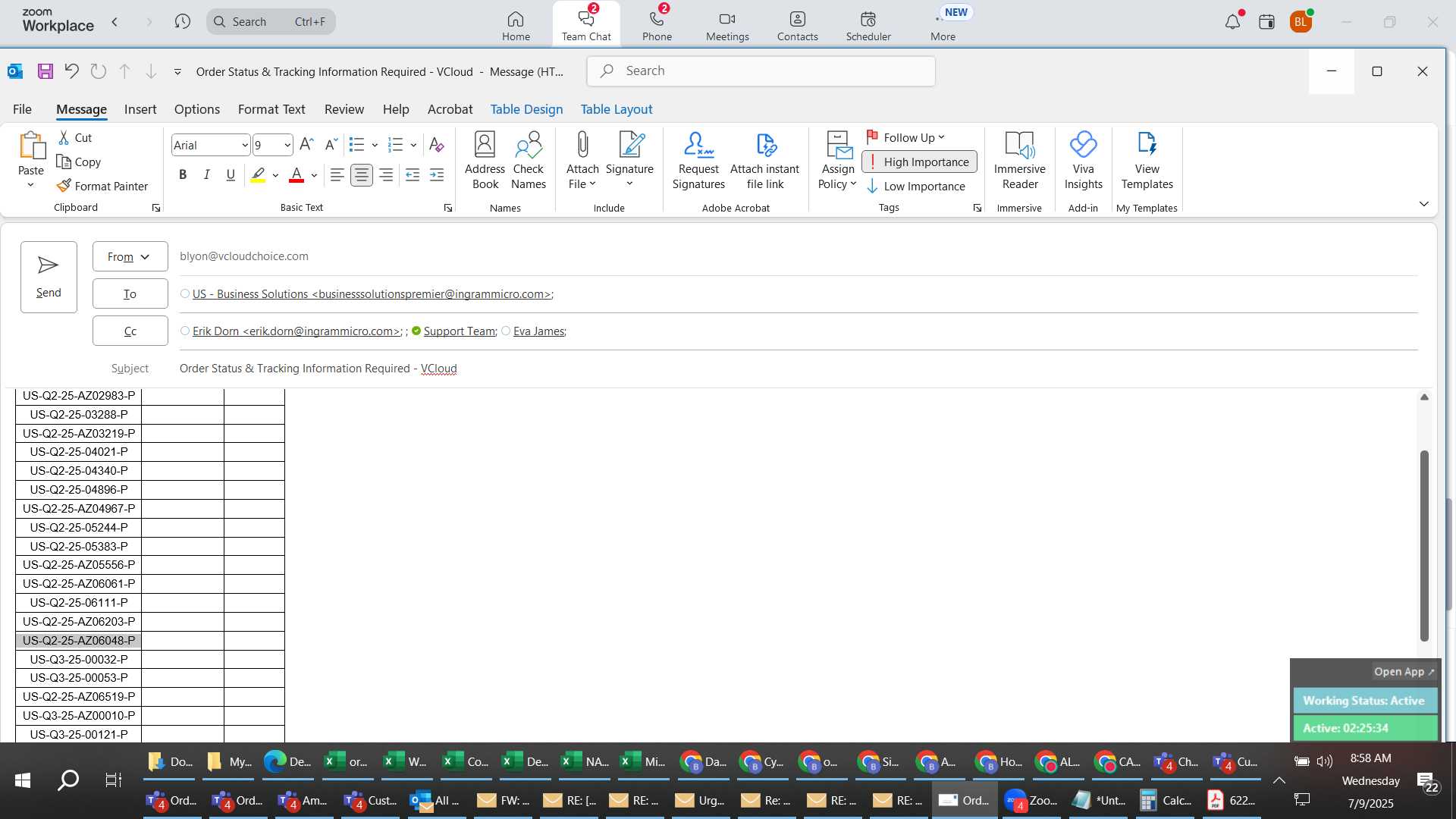The image size is (1456, 819).
Task: Increase the paragraph indent
Action: pyautogui.click(x=437, y=175)
